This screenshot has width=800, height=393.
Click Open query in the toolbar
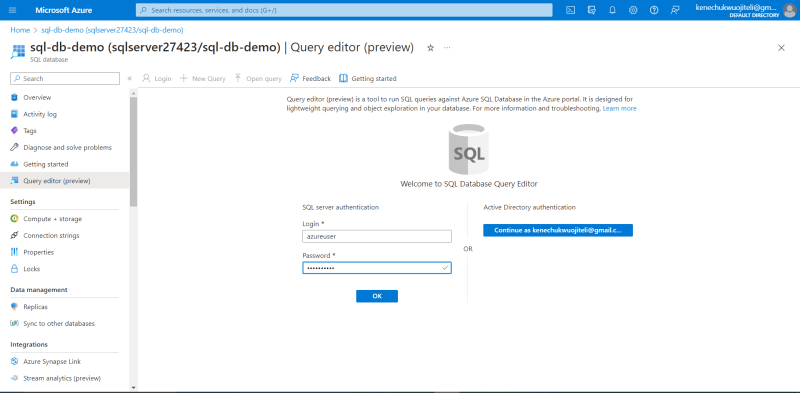[x=258, y=79]
